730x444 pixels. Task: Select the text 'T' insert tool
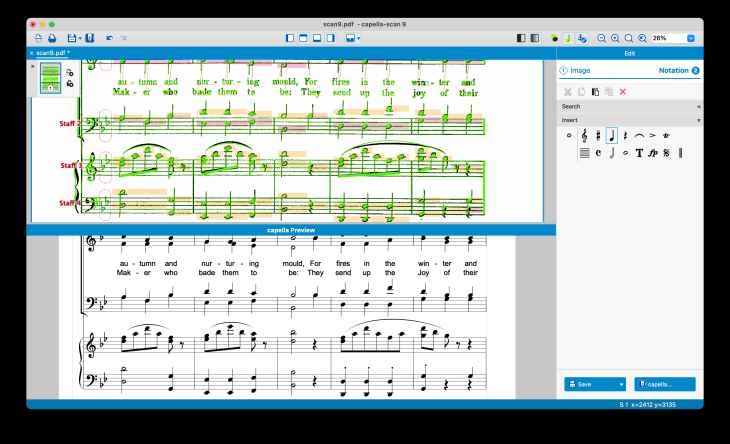click(639, 153)
